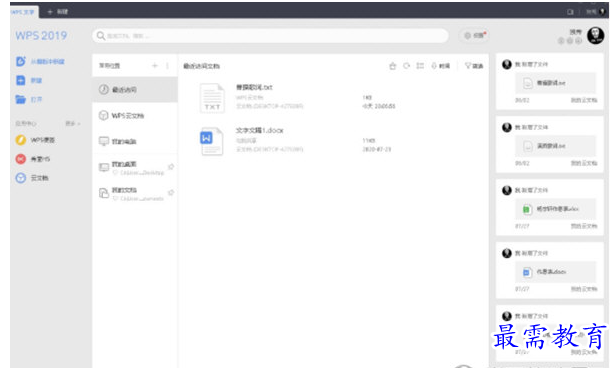This screenshot has width=615, height=368.
Task: Open the 筛选 filter dropdown
Action: 474,66
